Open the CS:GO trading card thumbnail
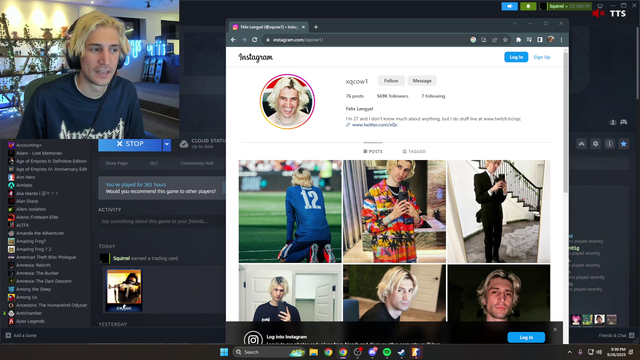 click(x=124, y=290)
